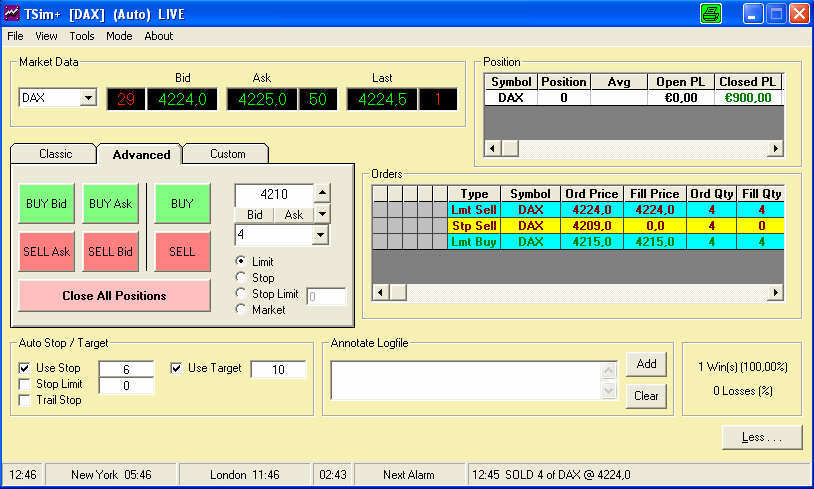Image resolution: width=814 pixels, height=489 pixels.
Task: Choose the Stop Limit order type
Action: point(241,294)
